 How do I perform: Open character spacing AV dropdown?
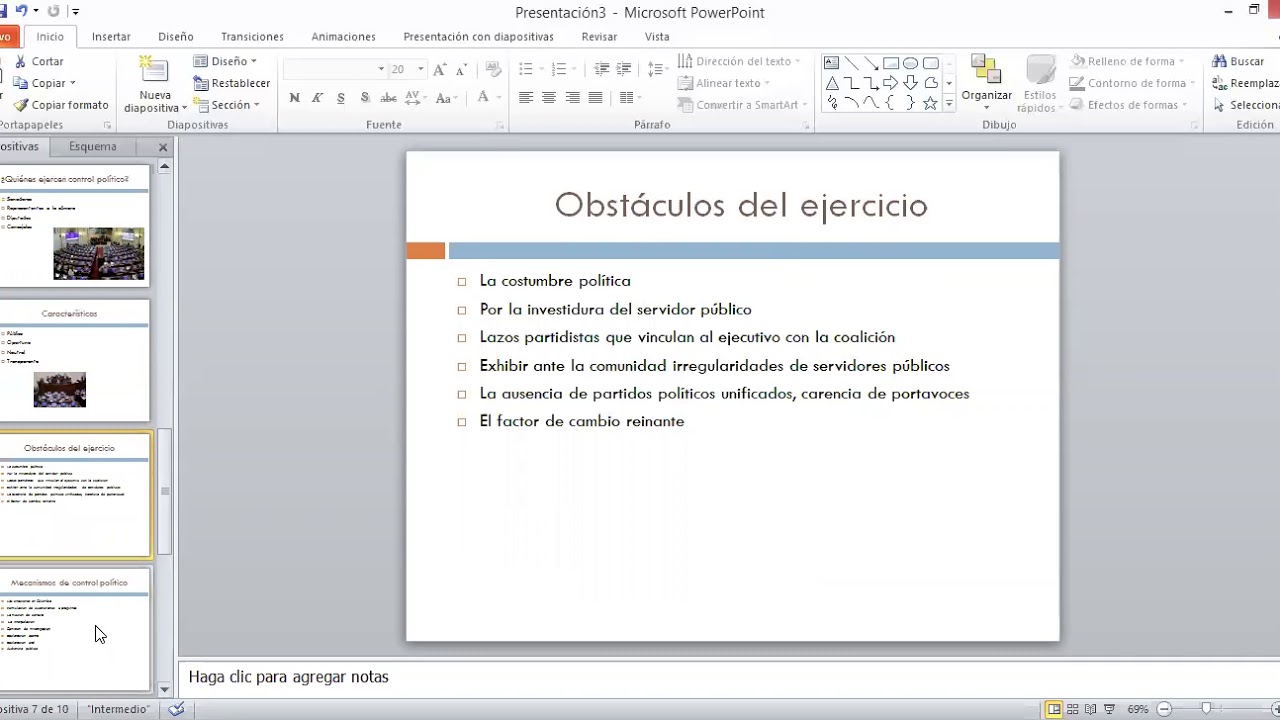(414, 98)
